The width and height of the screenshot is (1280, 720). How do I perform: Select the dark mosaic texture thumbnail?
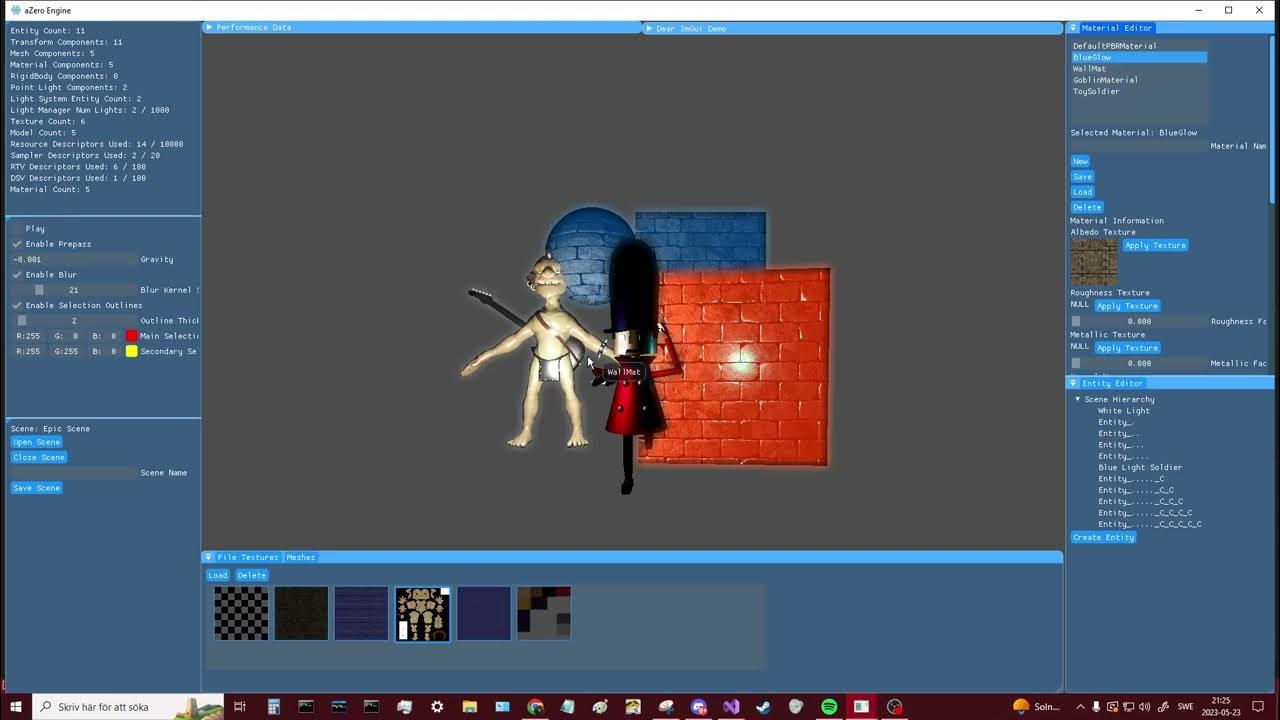(543, 613)
